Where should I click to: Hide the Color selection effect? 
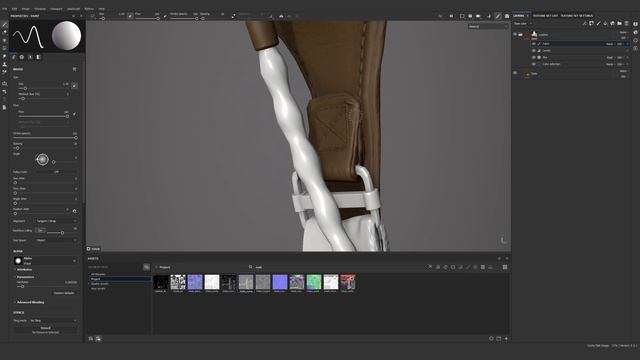[533, 64]
